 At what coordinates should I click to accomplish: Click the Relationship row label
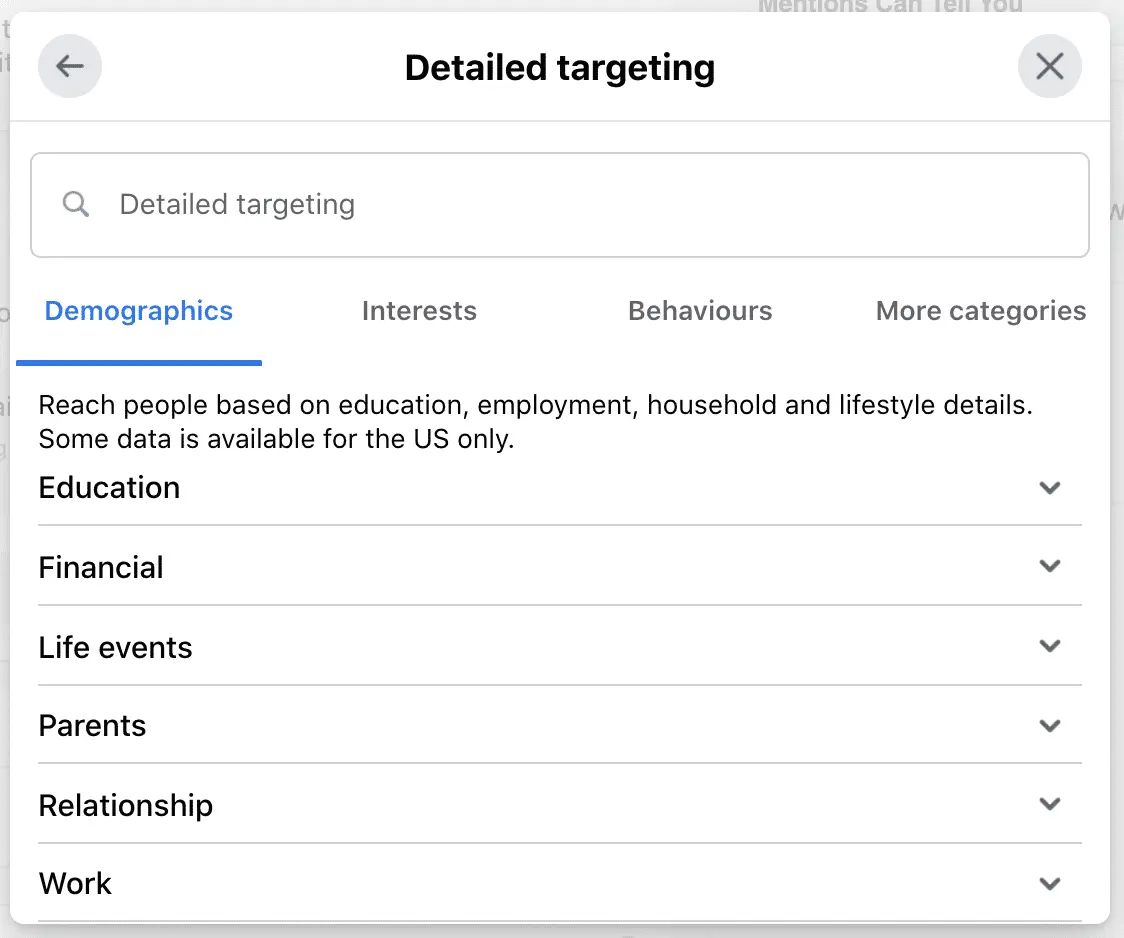(125, 804)
